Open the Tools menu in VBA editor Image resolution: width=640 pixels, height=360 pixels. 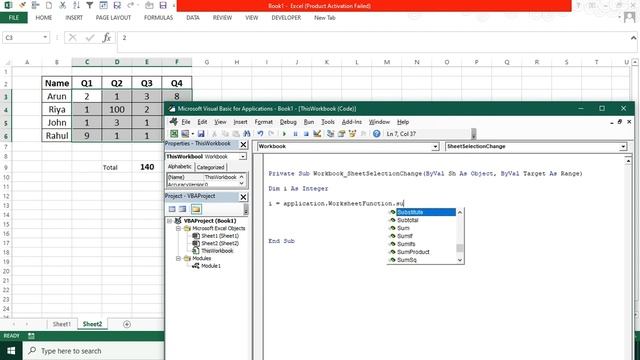tap(328, 122)
